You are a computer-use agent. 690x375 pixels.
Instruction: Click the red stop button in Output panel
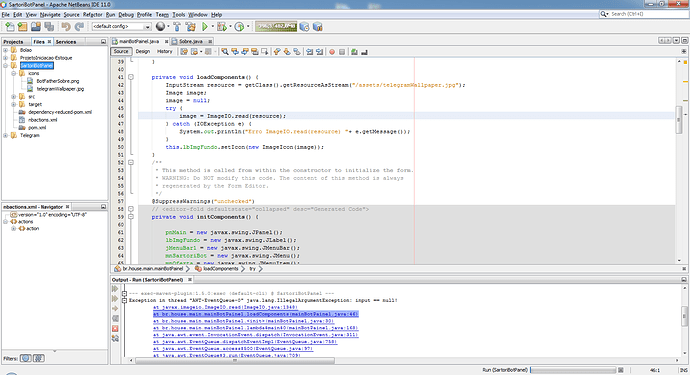[115, 329]
